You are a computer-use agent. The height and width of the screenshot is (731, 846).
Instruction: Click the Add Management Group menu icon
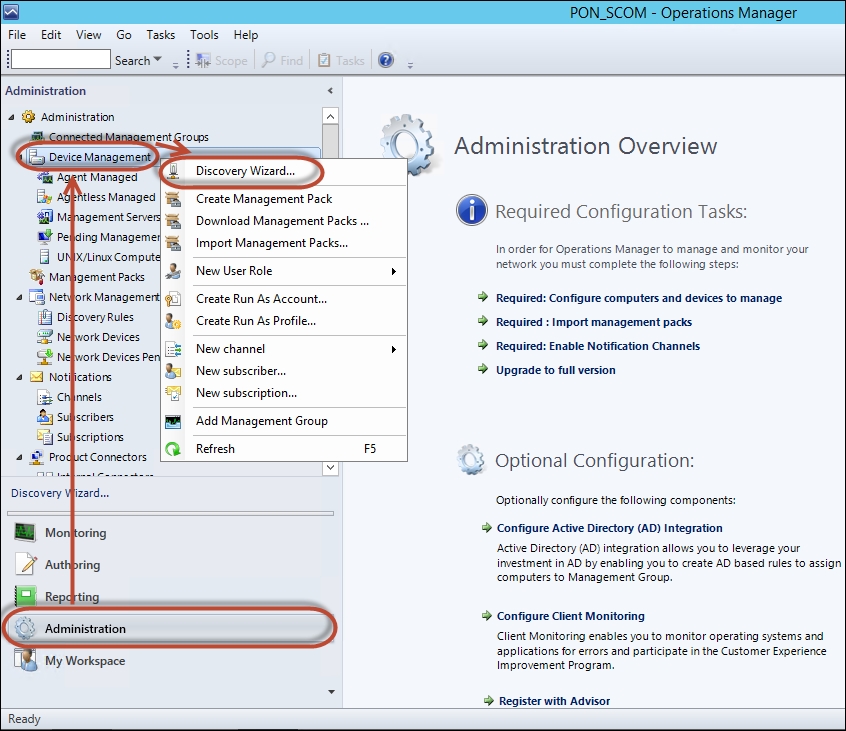pyautogui.click(x=173, y=421)
